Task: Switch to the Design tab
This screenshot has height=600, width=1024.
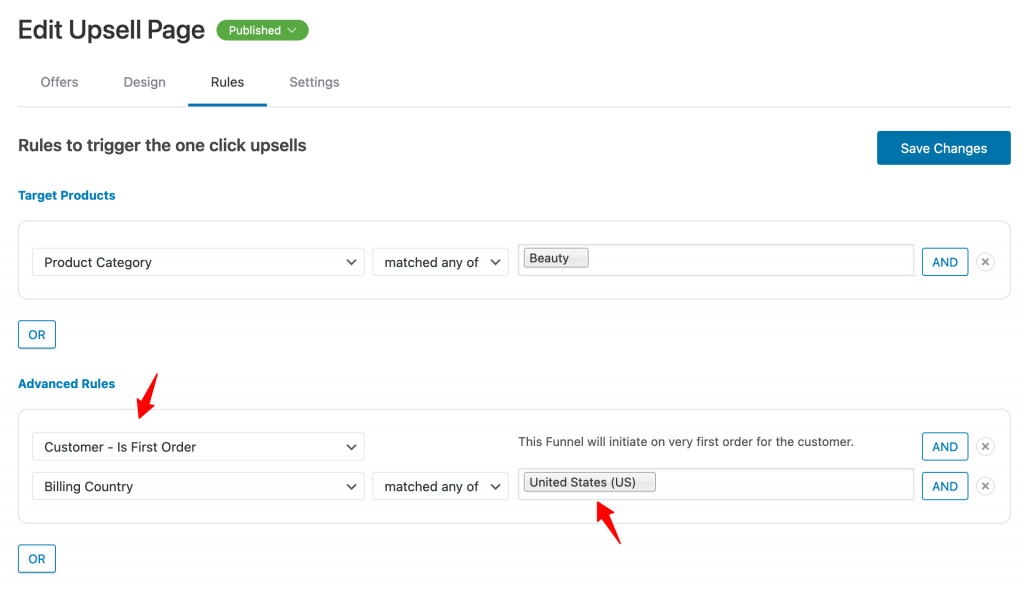Action: point(144,82)
